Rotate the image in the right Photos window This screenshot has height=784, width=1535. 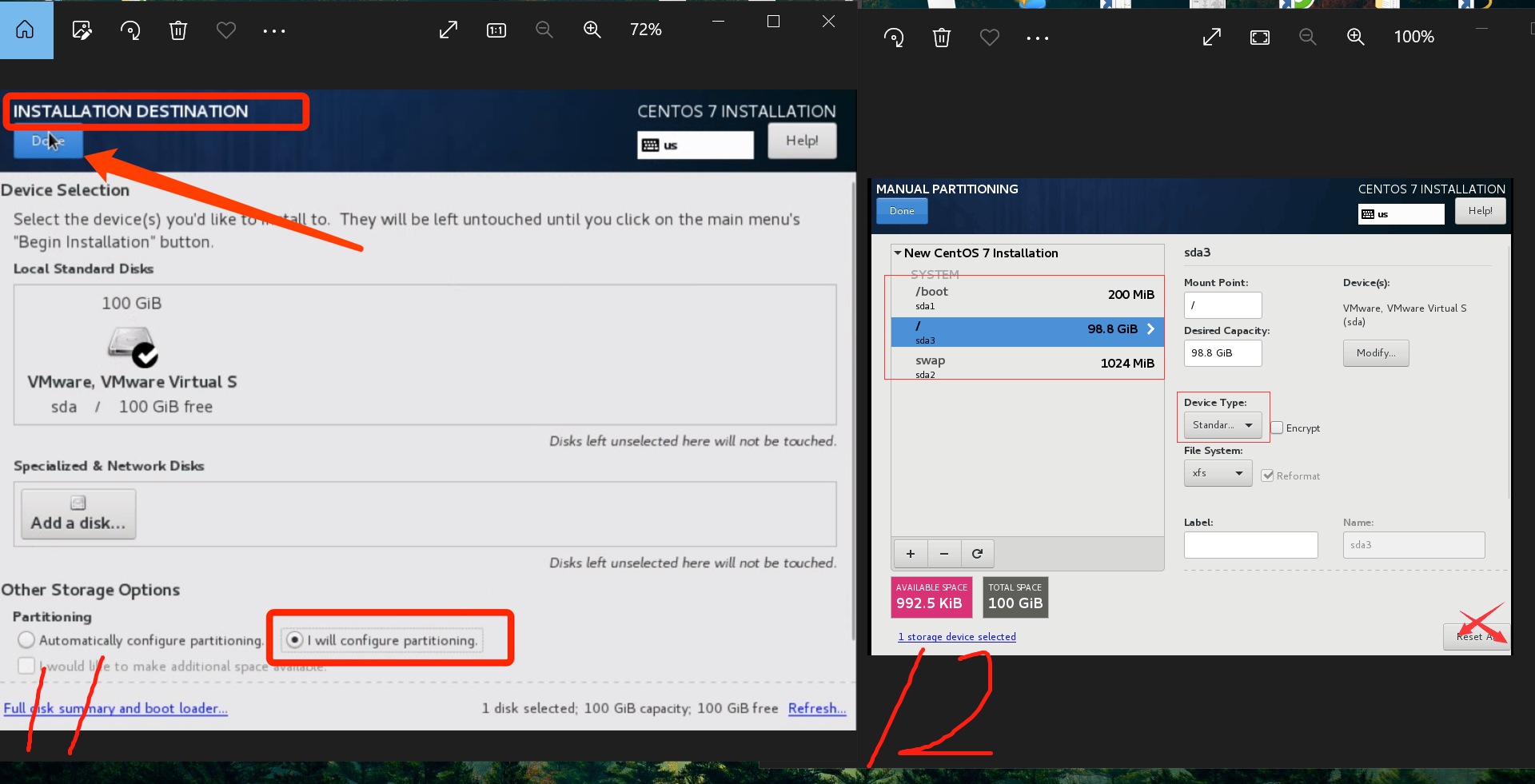pos(894,38)
